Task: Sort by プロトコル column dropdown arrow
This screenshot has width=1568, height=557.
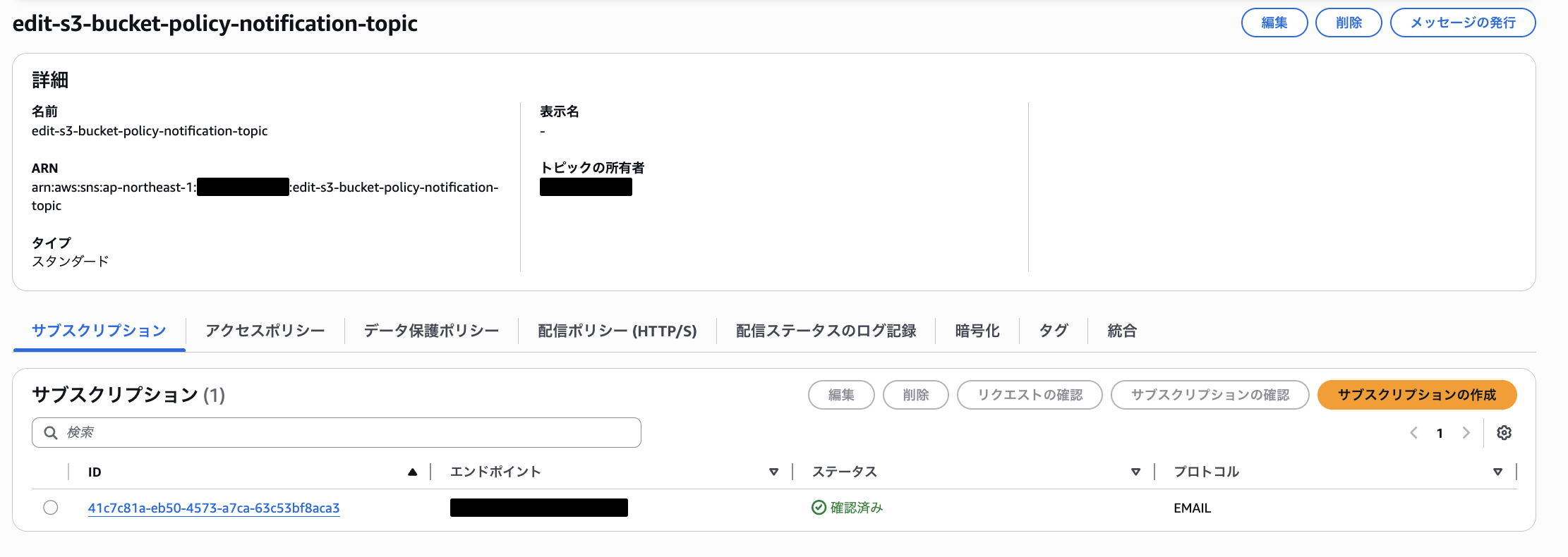Action: 1497,472
